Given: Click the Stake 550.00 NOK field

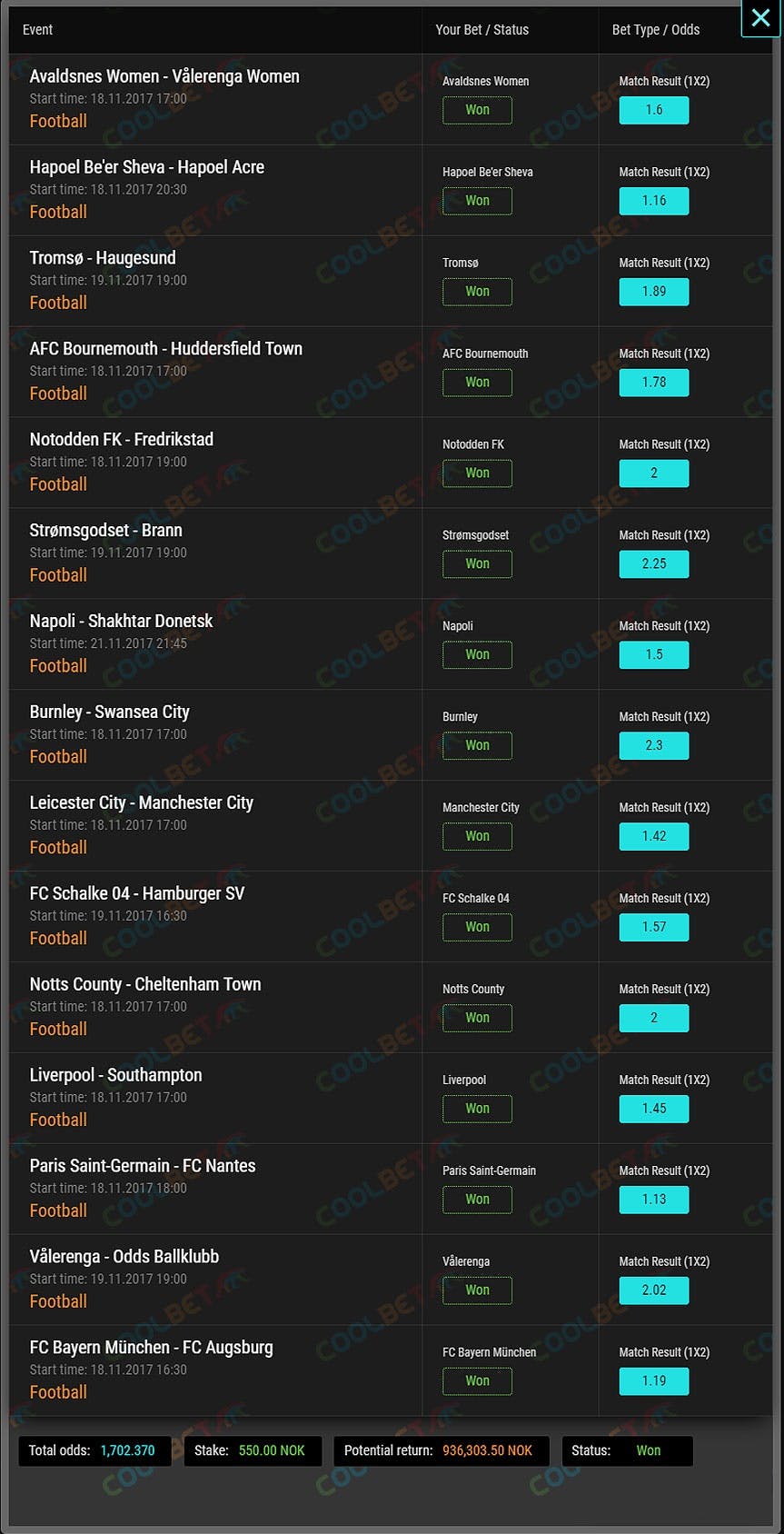Looking at the screenshot, I should click(253, 1451).
